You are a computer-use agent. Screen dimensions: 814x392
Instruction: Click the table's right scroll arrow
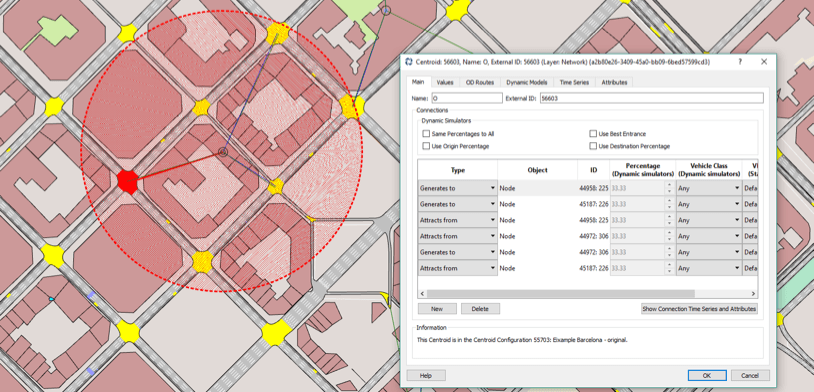point(754,293)
